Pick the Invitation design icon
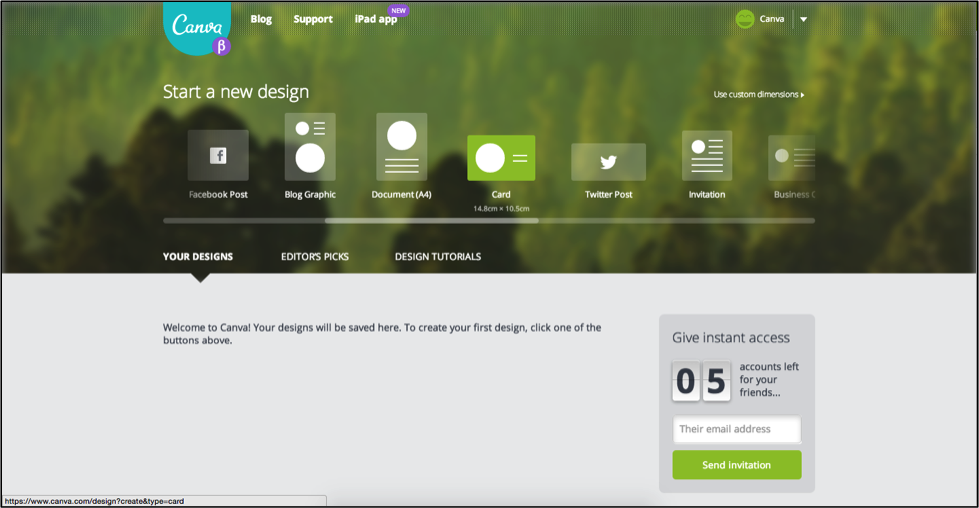Image resolution: width=979 pixels, height=508 pixels. point(707,155)
